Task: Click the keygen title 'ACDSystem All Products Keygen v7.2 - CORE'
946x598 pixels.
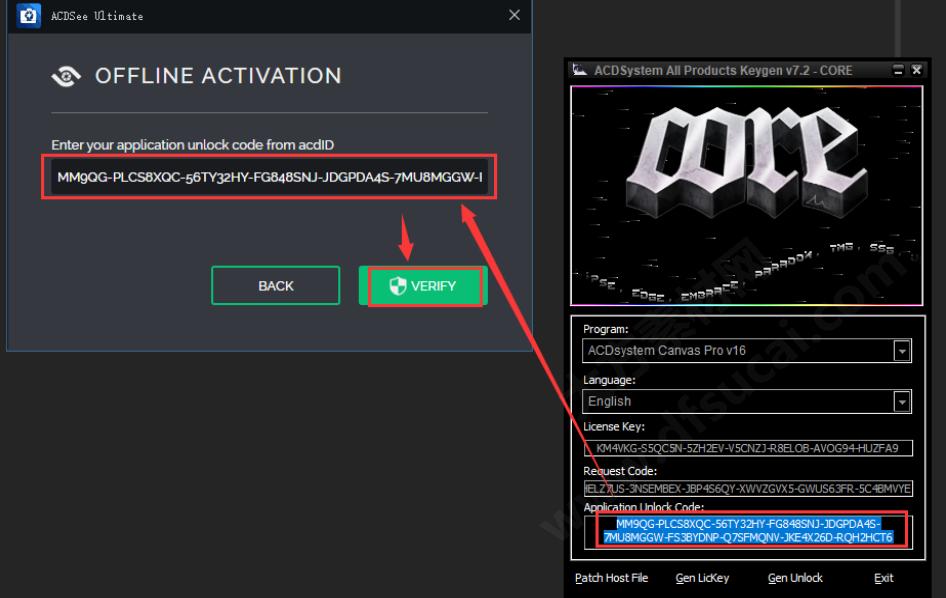Action: (723, 71)
